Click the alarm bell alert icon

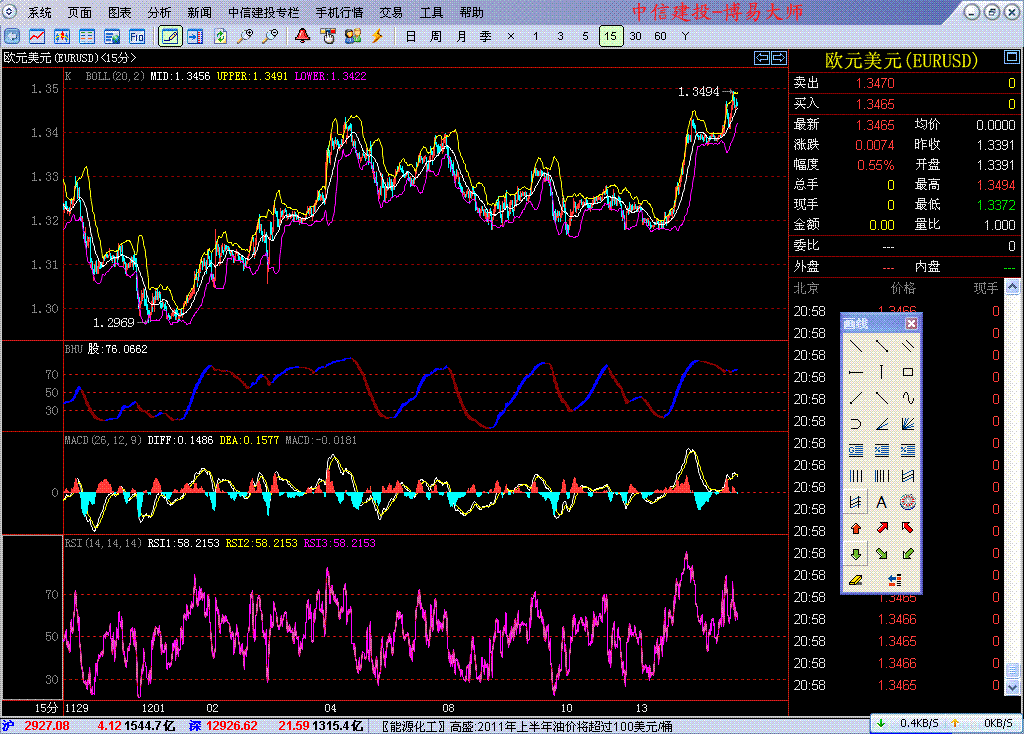[x=302, y=36]
